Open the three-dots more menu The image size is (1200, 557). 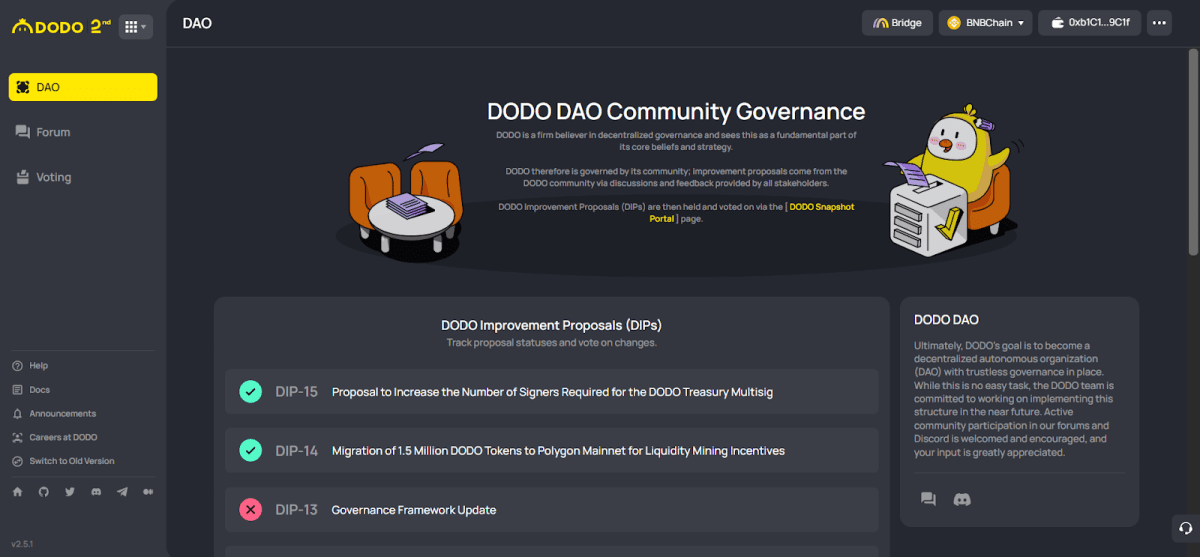tap(1159, 23)
